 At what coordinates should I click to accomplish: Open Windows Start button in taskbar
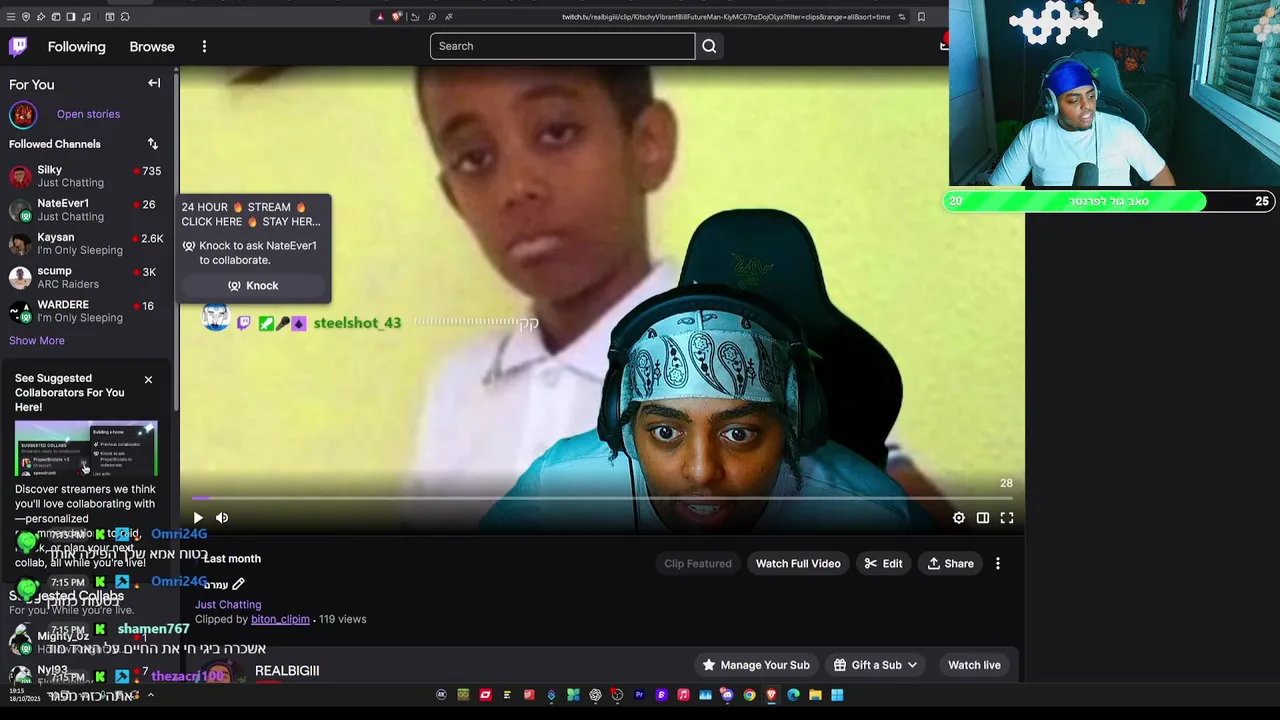837,695
